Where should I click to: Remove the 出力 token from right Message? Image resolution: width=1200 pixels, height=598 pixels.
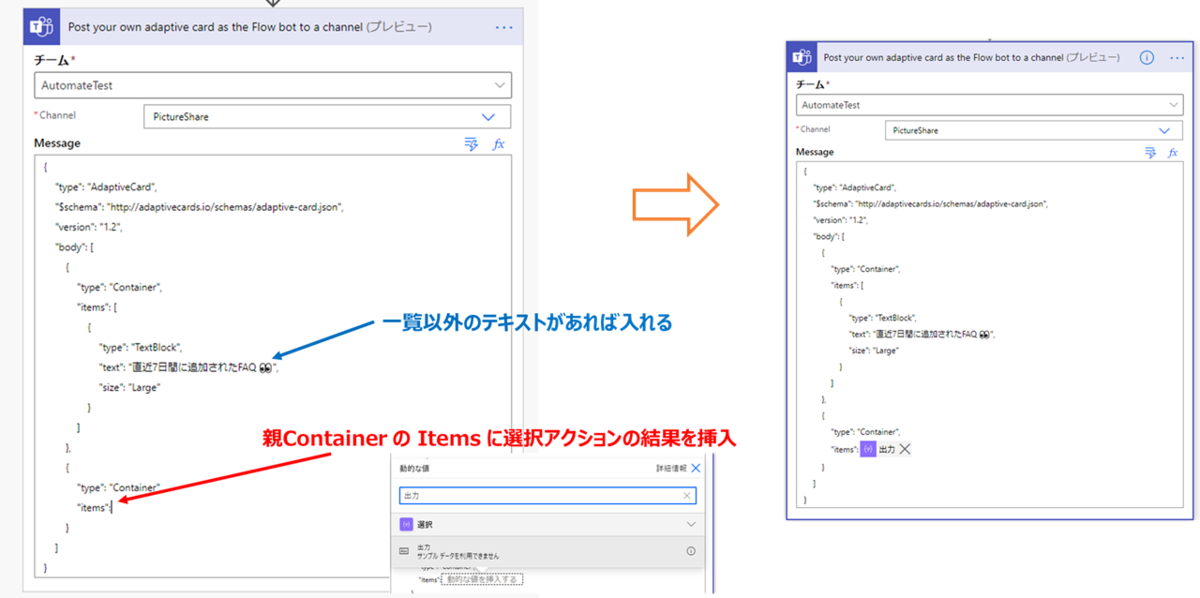pyautogui.click(x=905, y=450)
